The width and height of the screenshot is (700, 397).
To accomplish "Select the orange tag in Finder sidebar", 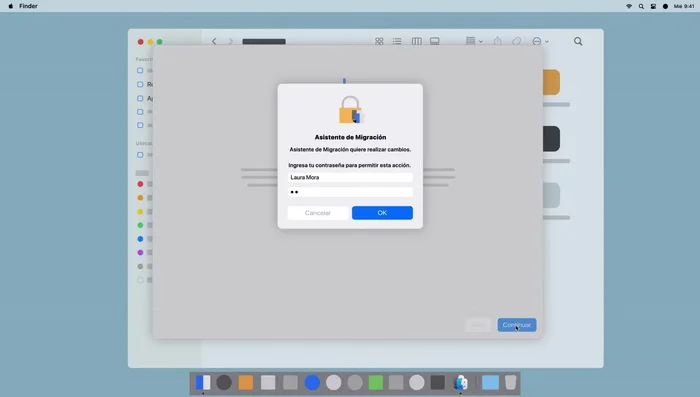I will tap(140, 198).
